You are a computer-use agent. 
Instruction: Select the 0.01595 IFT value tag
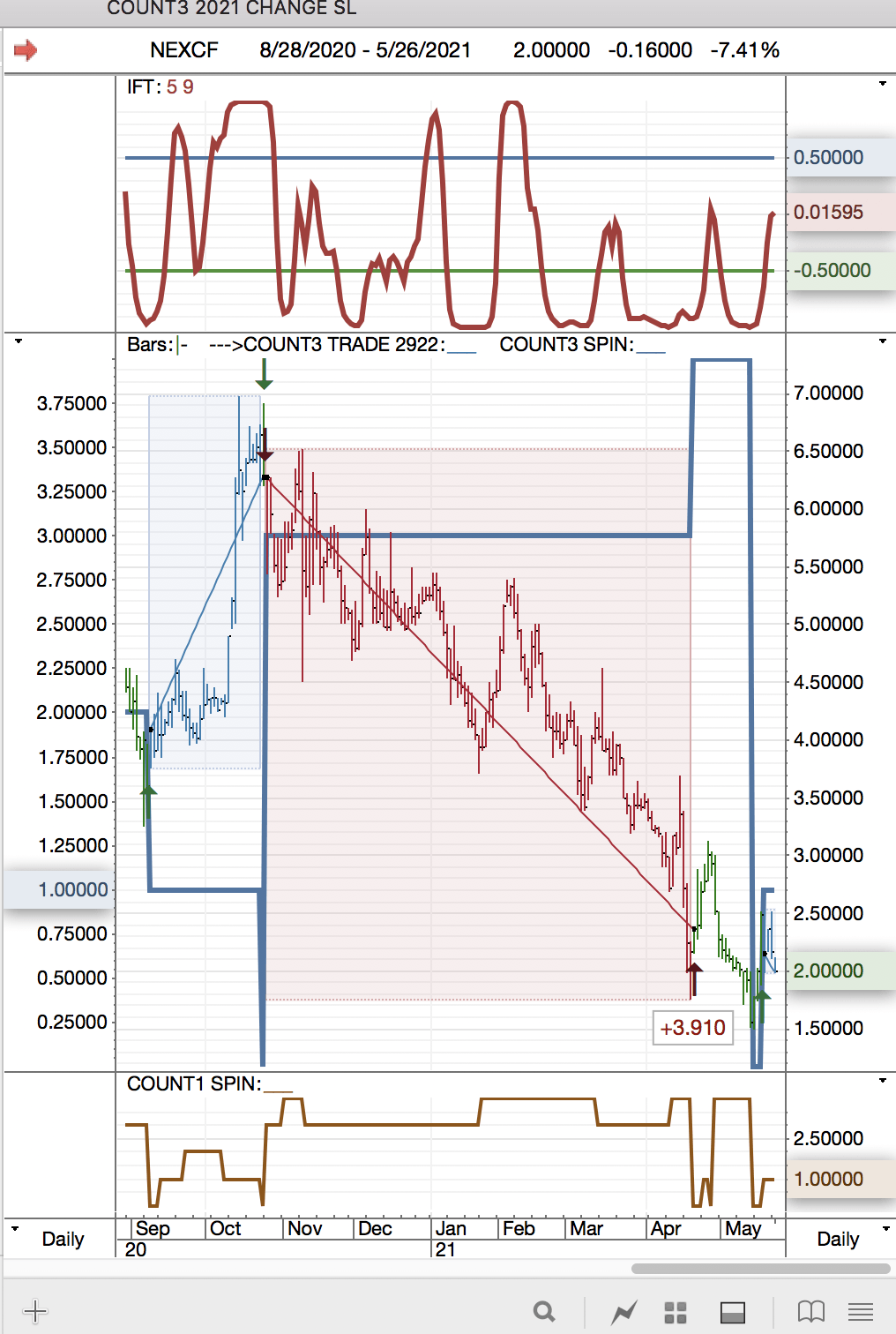point(840,212)
